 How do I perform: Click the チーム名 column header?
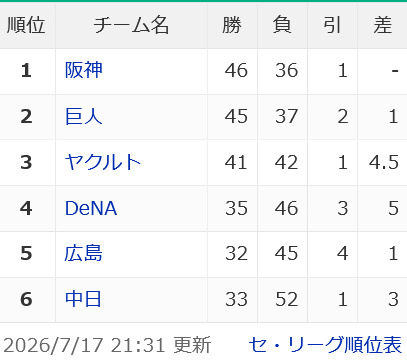click(x=131, y=25)
